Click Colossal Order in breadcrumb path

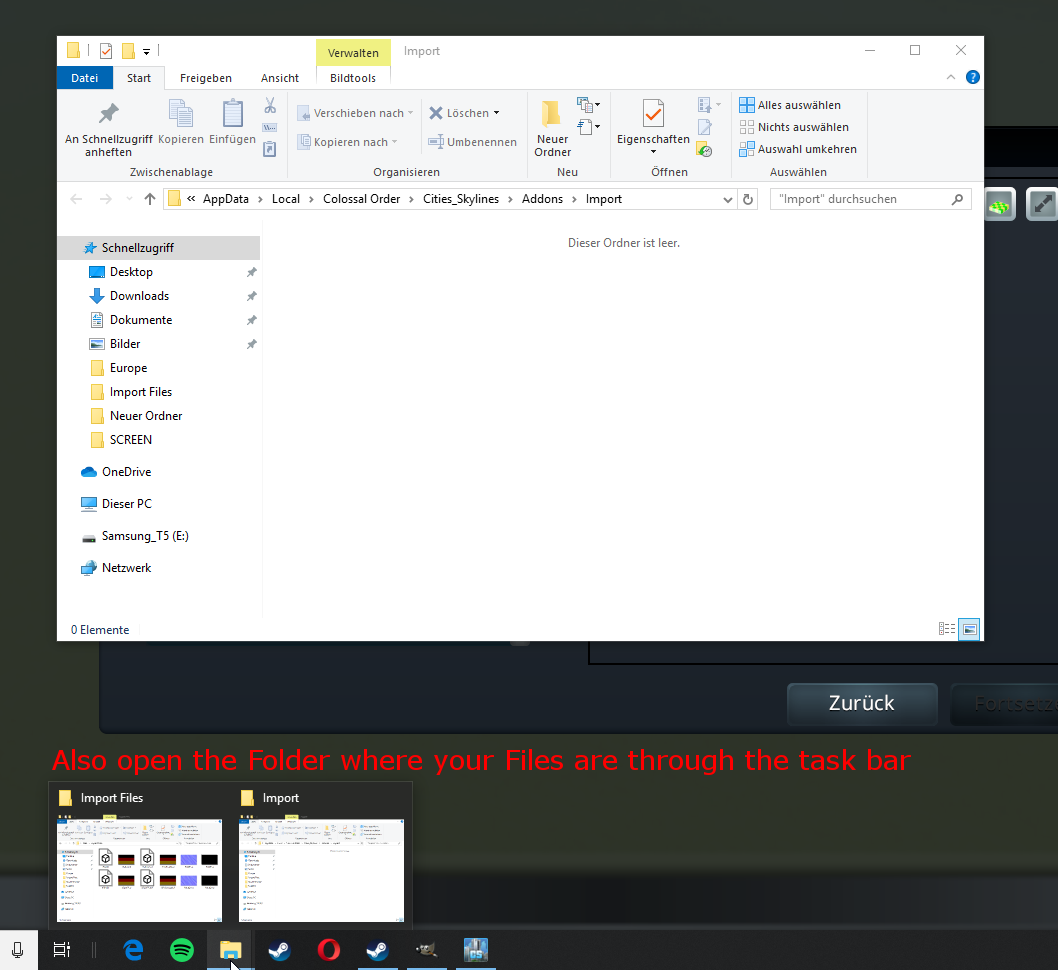pyautogui.click(x=362, y=199)
